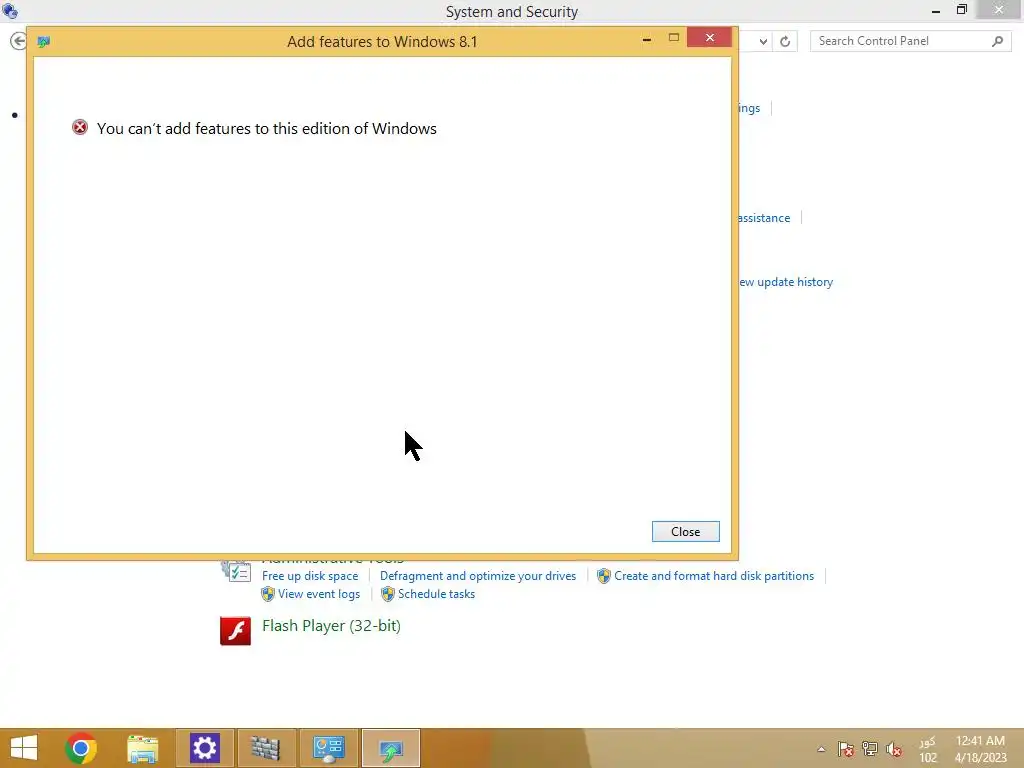Click the red error icon in dialog
The width and height of the screenshot is (1024, 768).
(x=80, y=127)
